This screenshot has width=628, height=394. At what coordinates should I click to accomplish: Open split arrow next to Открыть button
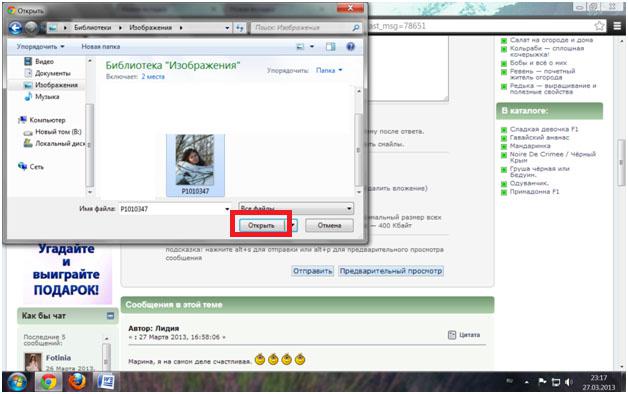[x=293, y=225]
